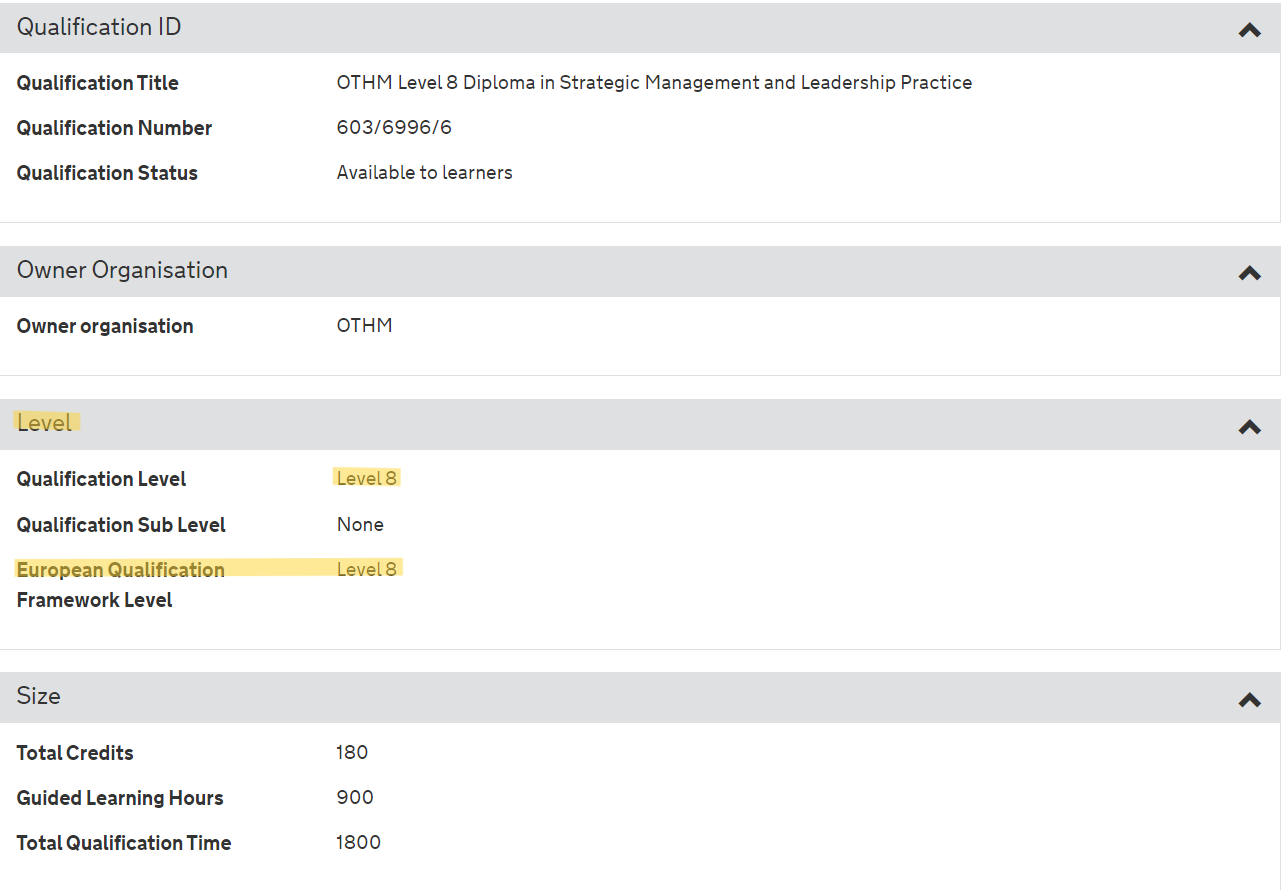Collapse the Qualification ID section chevron
Viewport: 1281px width, 890px height.
pyautogui.click(x=1249, y=30)
